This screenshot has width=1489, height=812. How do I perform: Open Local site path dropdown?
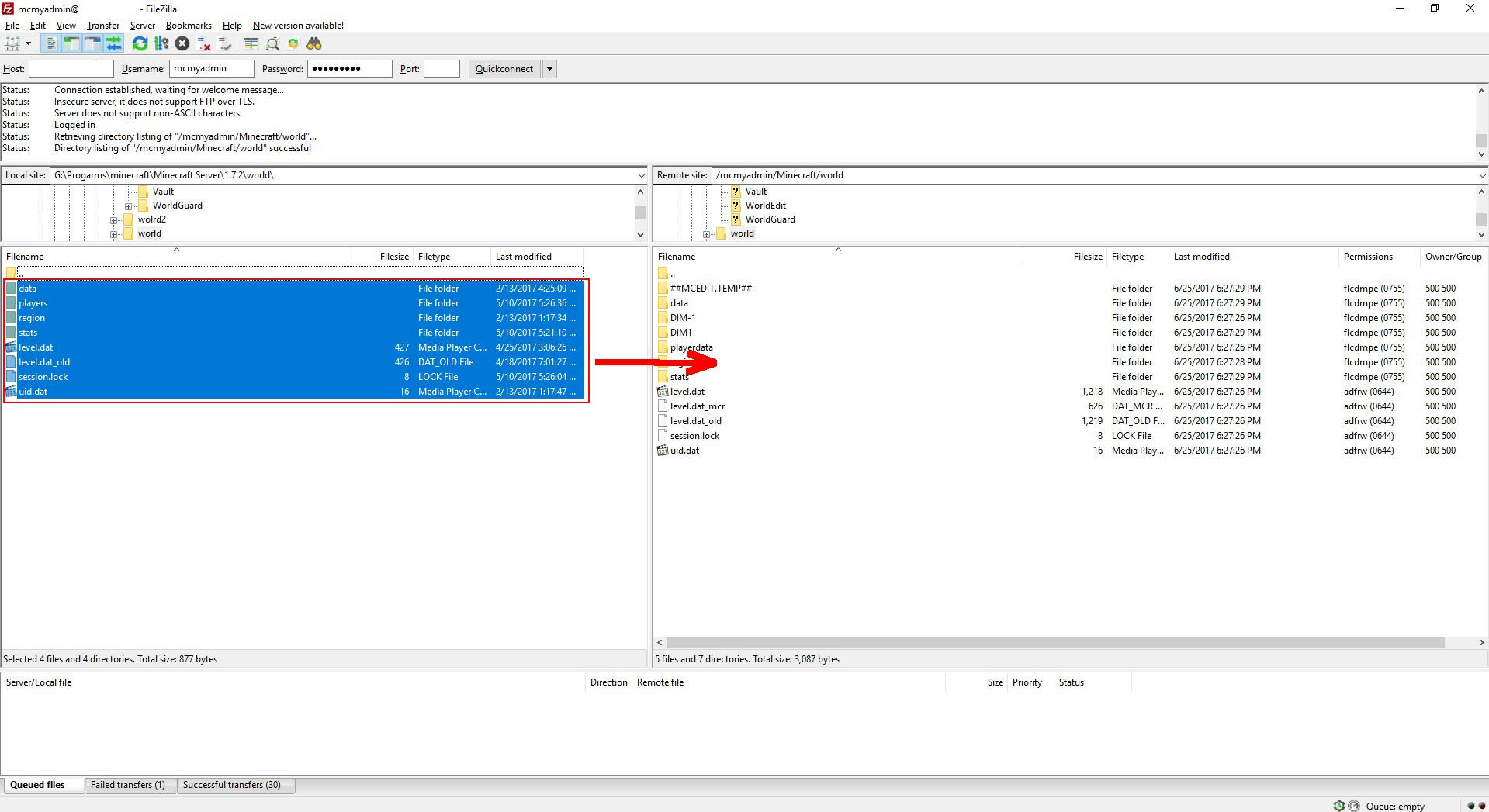[x=641, y=175]
